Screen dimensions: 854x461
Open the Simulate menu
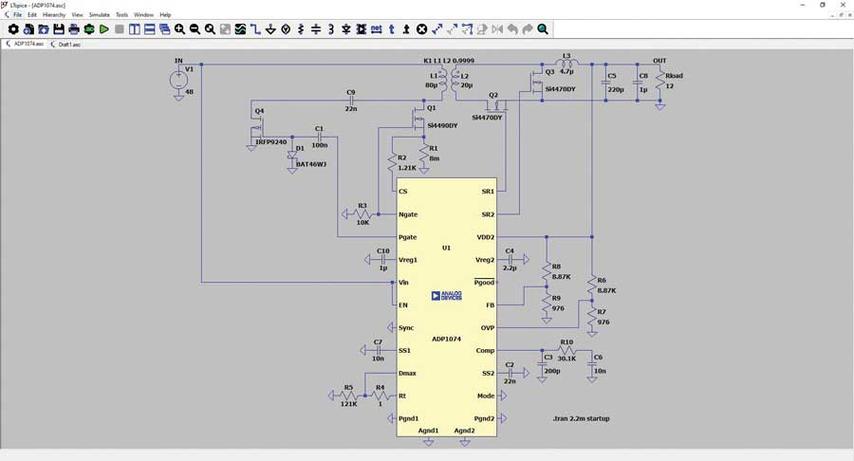coord(99,15)
